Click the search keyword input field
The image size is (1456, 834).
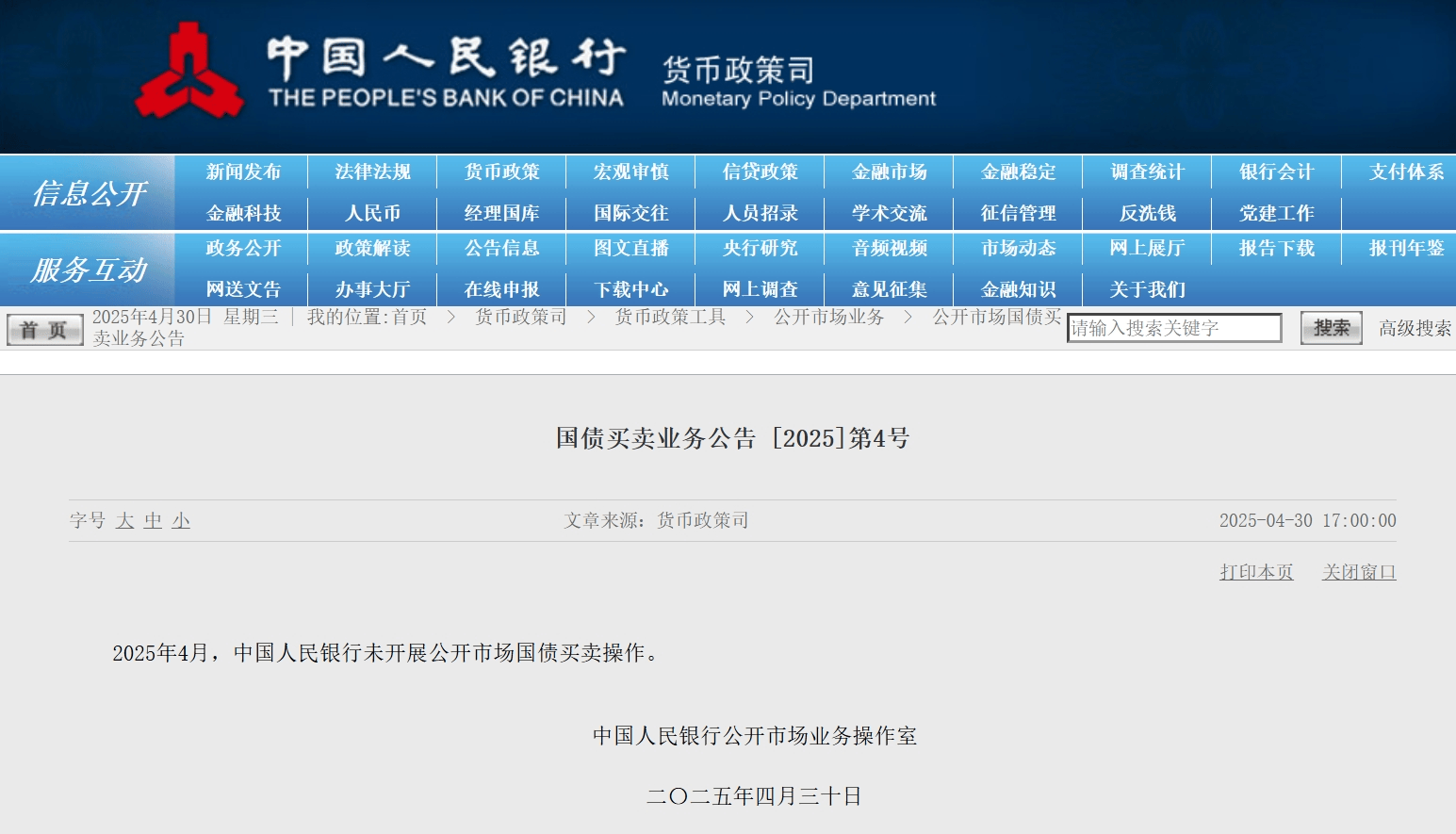[x=1173, y=328]
